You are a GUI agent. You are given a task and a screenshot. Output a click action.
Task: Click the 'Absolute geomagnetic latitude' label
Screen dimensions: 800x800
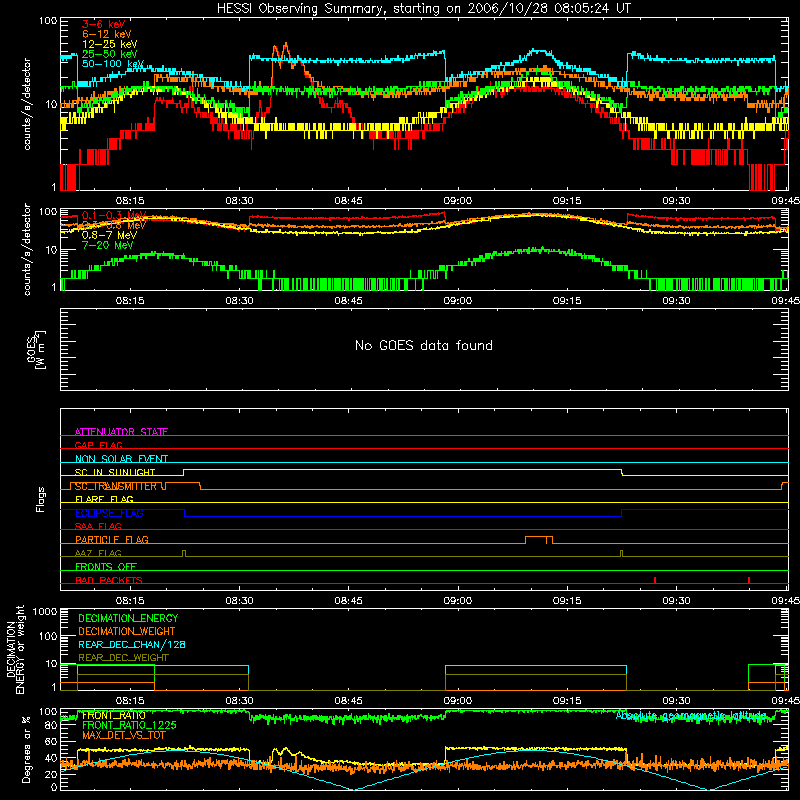point(691,715)
